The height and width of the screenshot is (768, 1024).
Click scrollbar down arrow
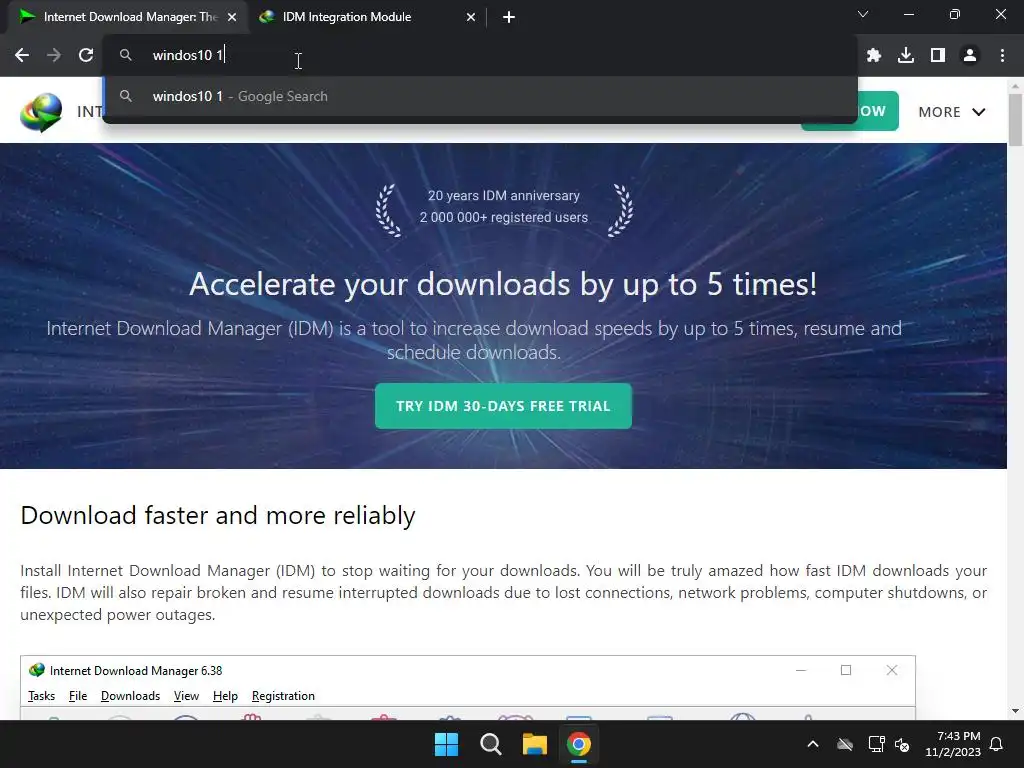coord(1016,711)
